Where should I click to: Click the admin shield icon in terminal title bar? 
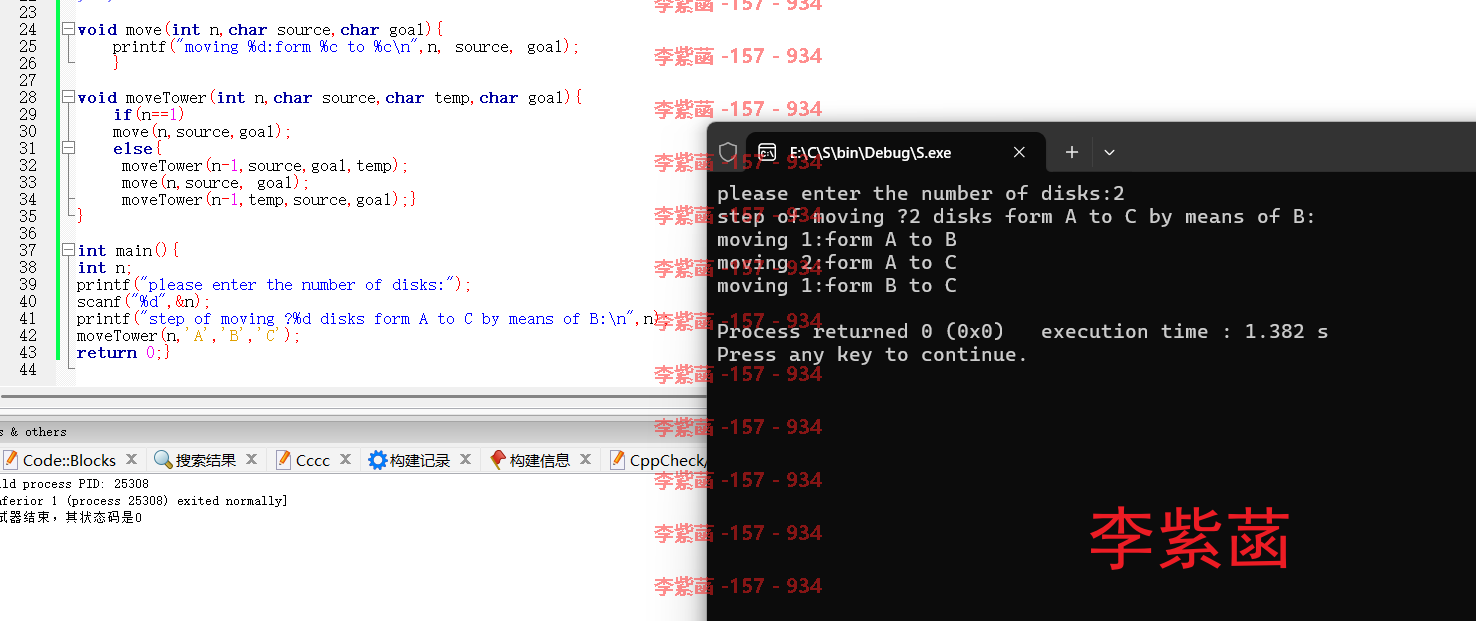(728, 152)
